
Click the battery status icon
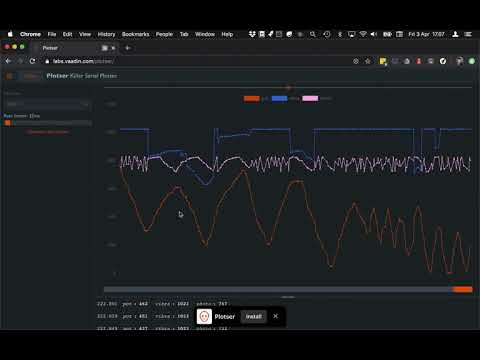(387, 34)
